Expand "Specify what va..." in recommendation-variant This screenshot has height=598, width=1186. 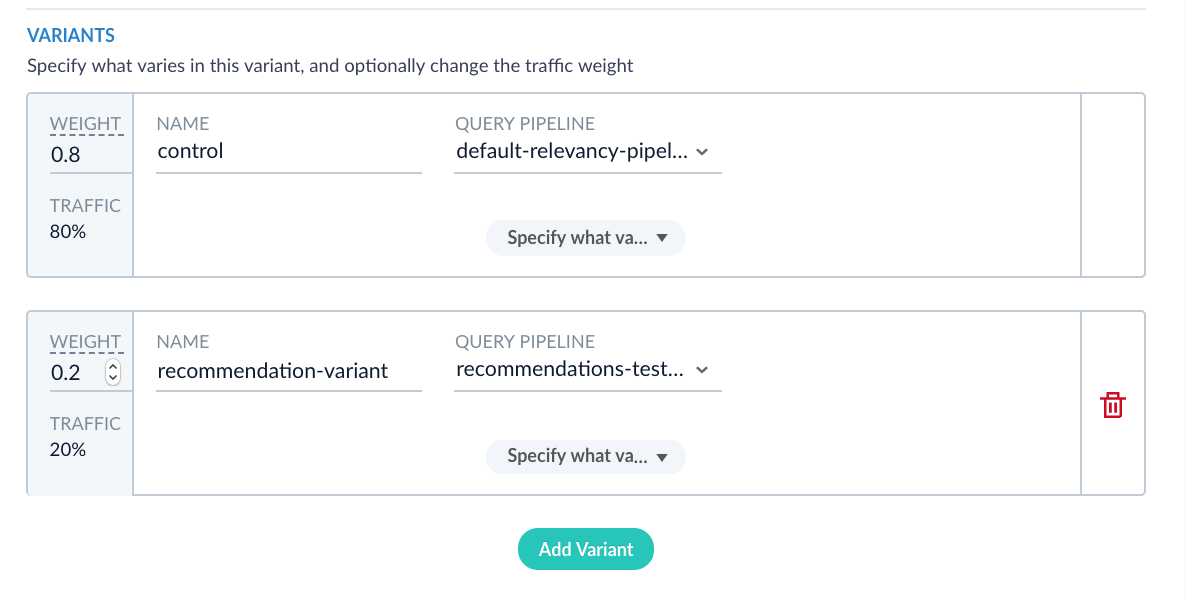click(585, 456)
